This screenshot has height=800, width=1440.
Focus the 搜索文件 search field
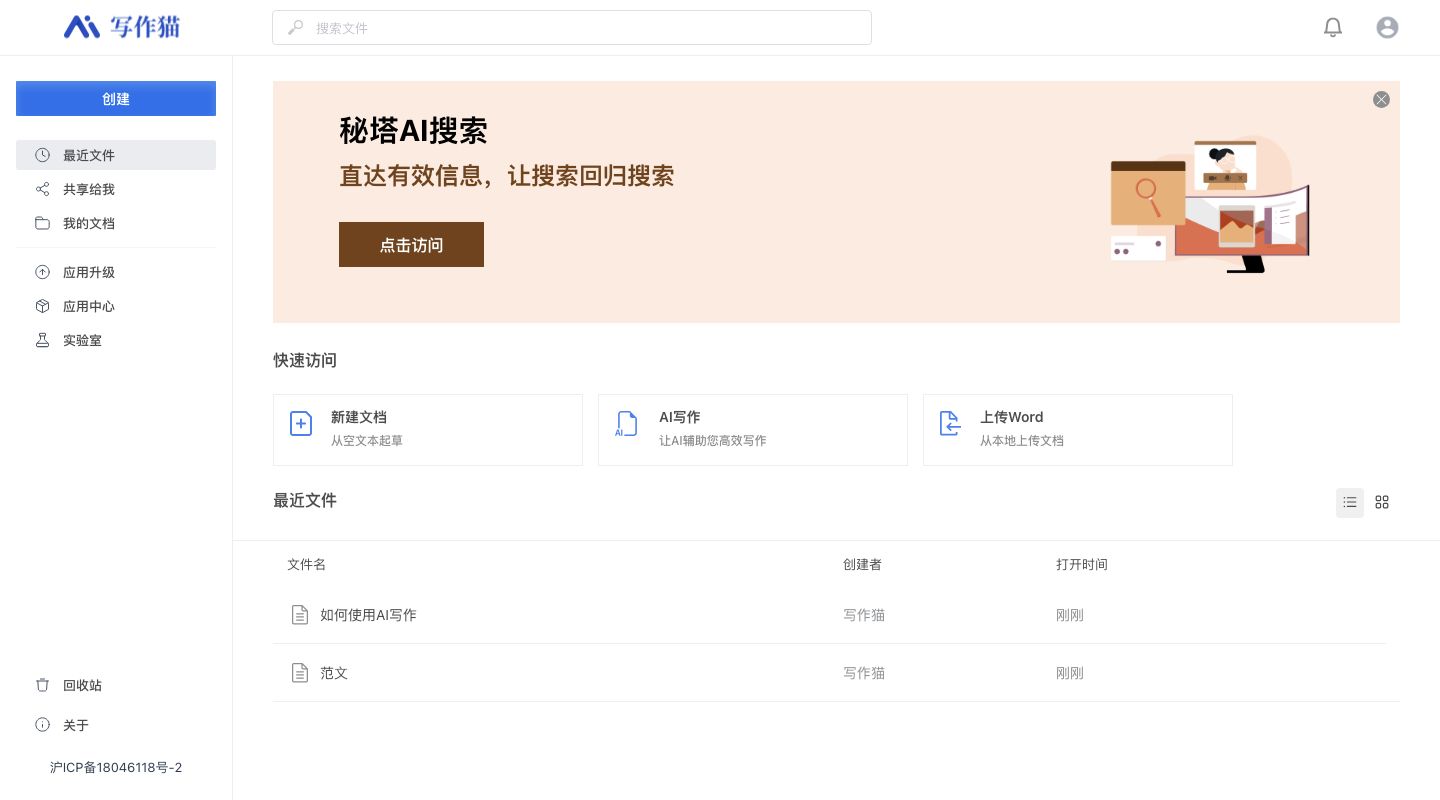tap(572, 28)
